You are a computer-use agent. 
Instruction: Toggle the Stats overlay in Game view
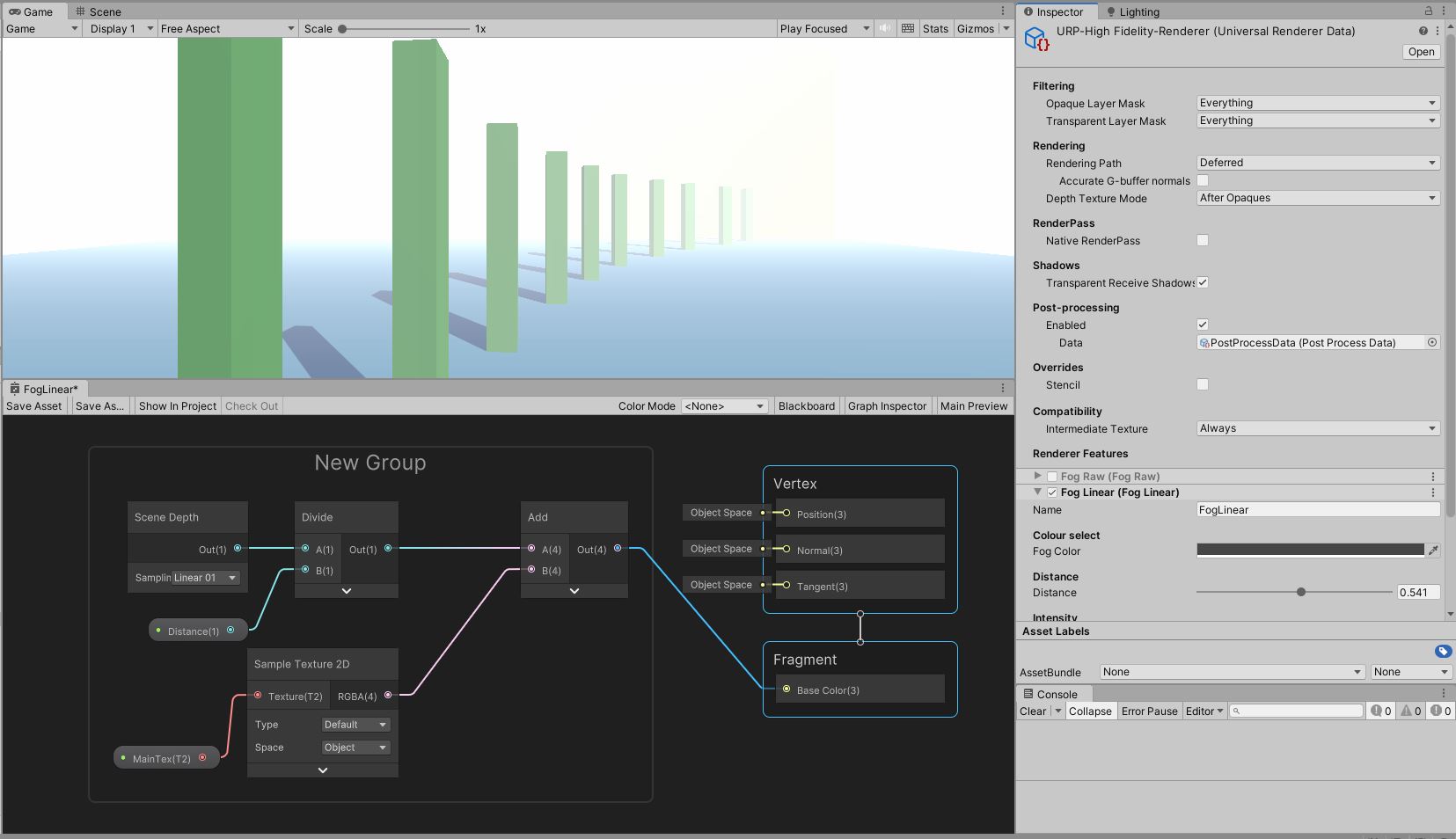pyautogui.click(x=935, y=28)
